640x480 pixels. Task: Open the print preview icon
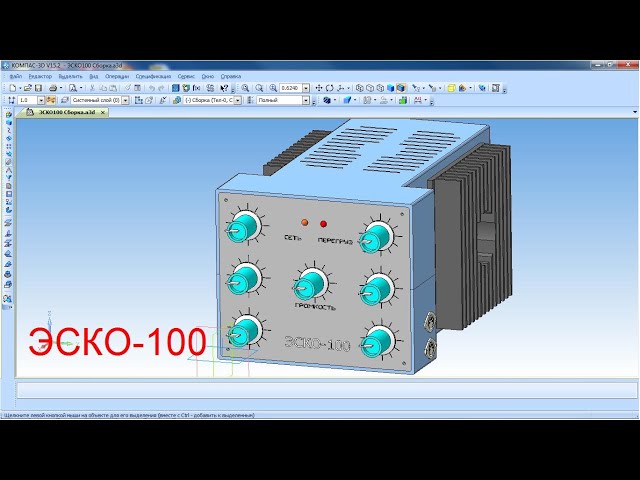point(73,88)
